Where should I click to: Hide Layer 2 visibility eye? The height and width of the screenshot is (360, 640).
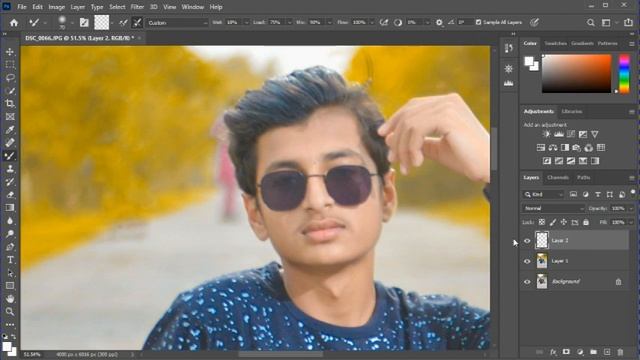coord(527,241)
